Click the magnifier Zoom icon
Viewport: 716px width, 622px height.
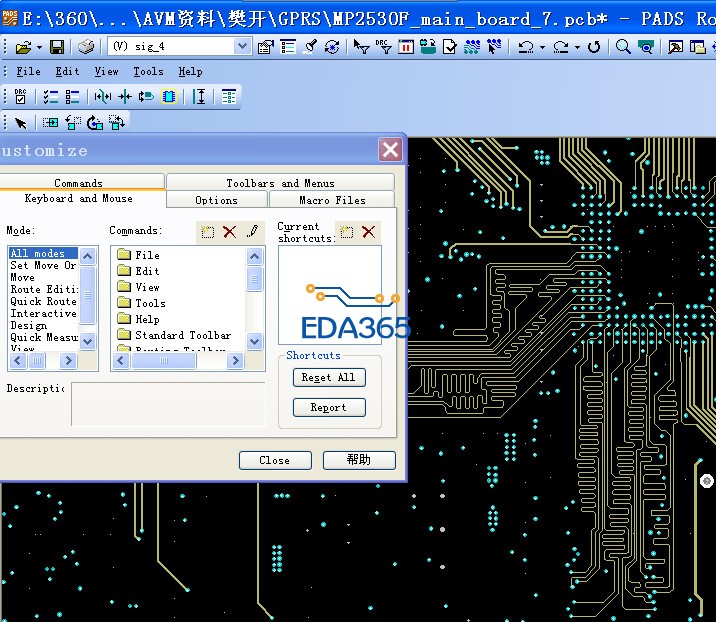pyautogui.click(x=623, y=47)
